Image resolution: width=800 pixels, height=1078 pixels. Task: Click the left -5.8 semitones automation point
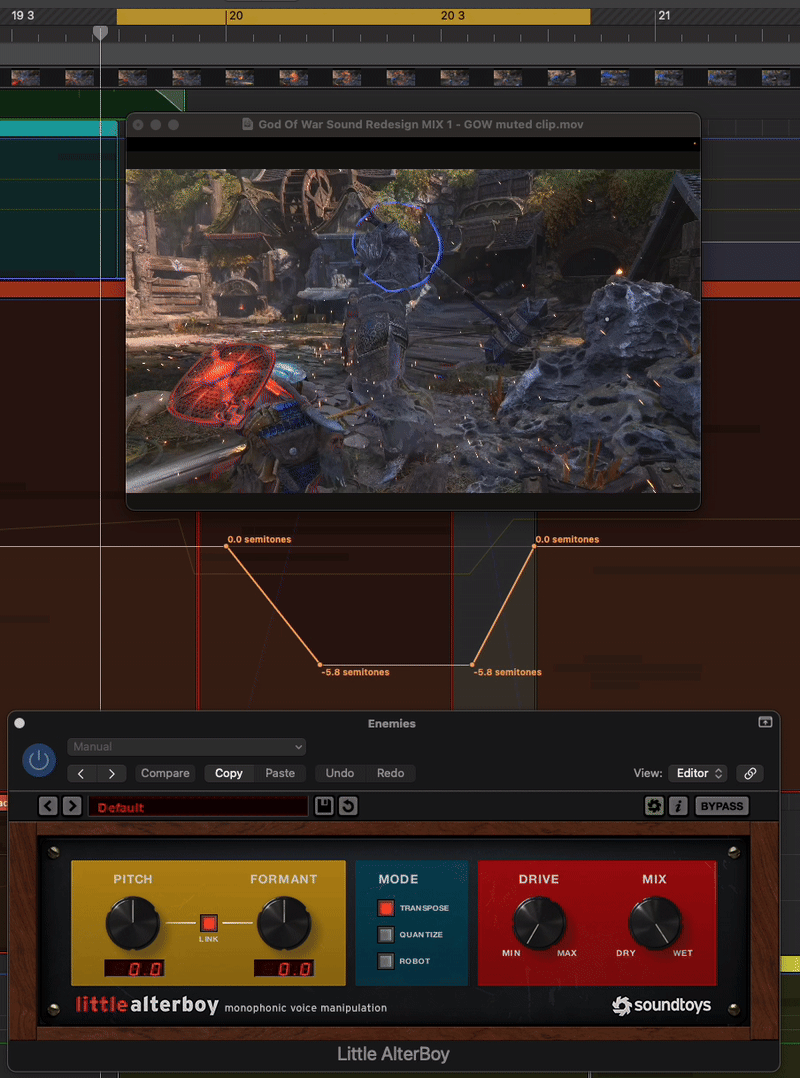click(x=320, y=665)
